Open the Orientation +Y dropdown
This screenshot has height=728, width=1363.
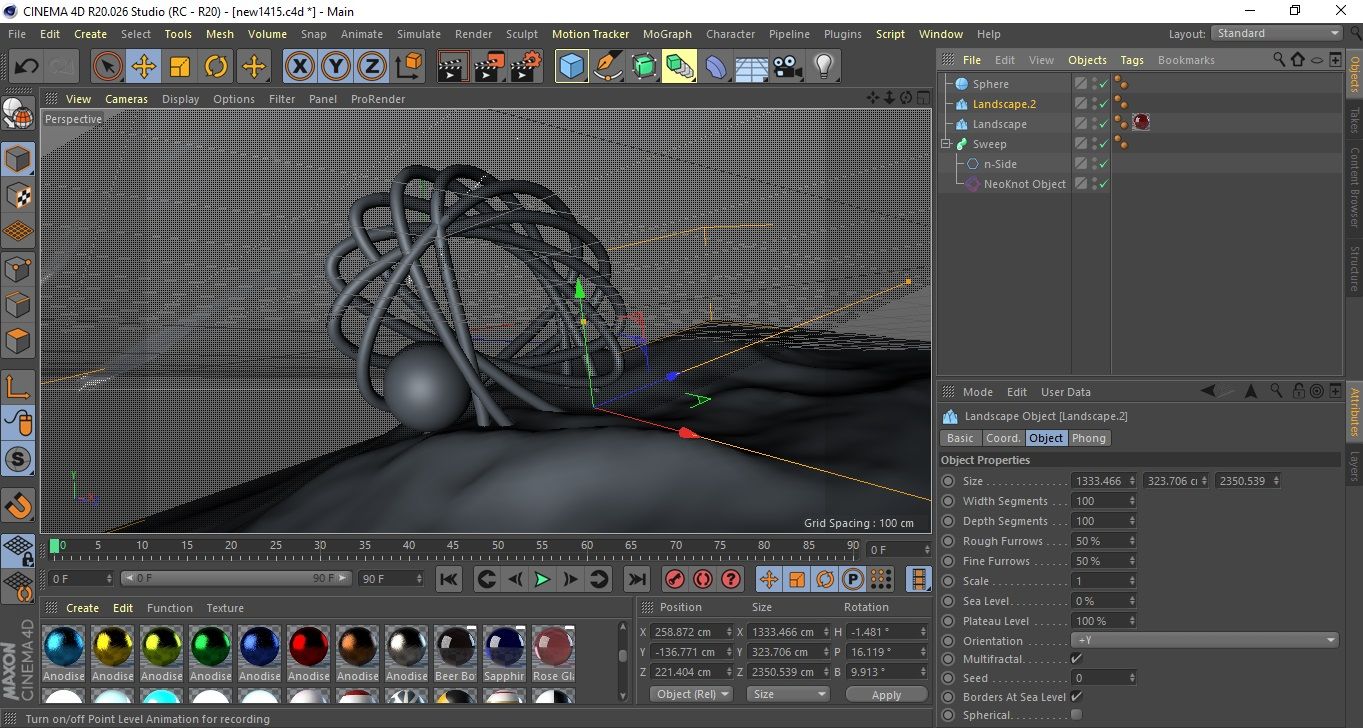(1204, 640)
